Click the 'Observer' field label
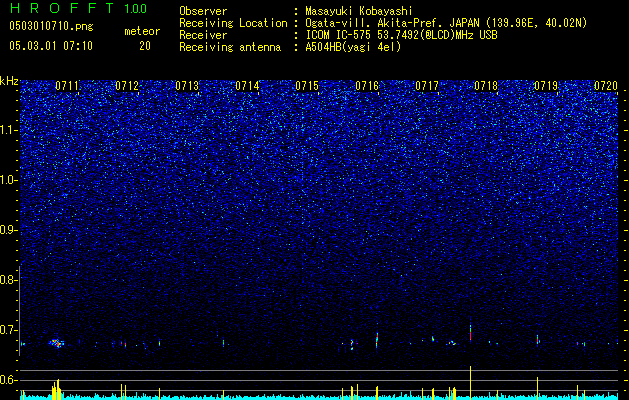Screen dimensions: 629x400 [203, 11]
